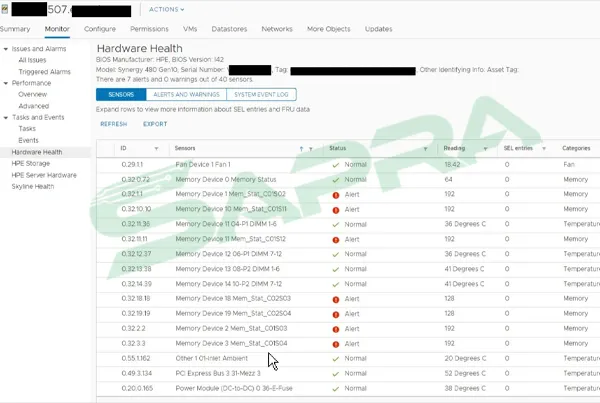Click check icon for 31-Mezz 3 row

point(336,374)
